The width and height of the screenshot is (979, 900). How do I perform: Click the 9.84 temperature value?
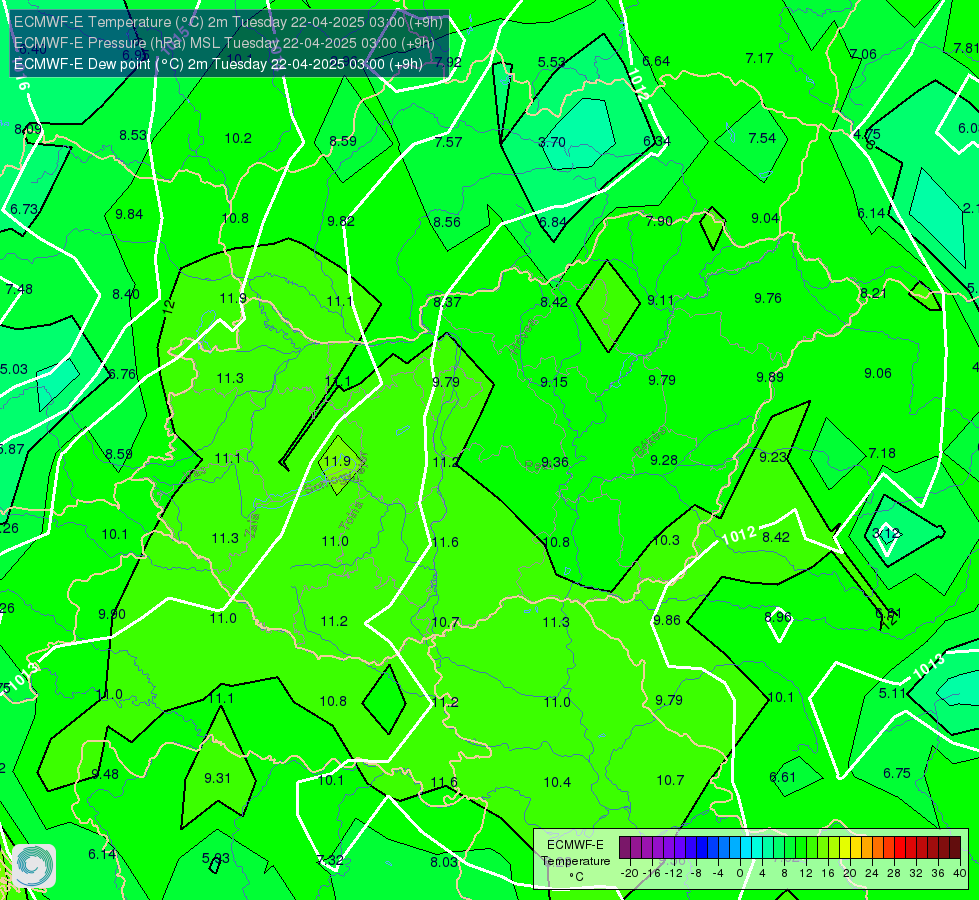[129, 214]
